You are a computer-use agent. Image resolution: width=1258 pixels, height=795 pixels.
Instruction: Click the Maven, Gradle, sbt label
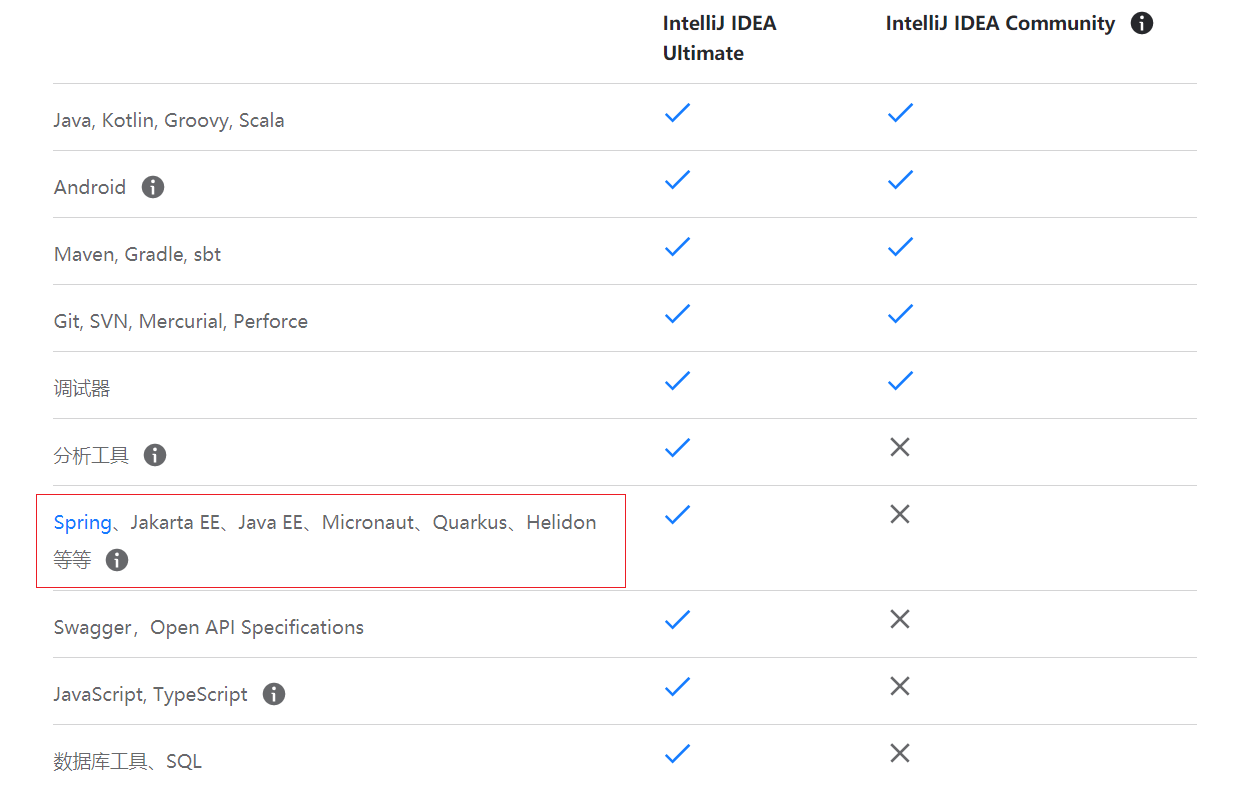(138, 254)
